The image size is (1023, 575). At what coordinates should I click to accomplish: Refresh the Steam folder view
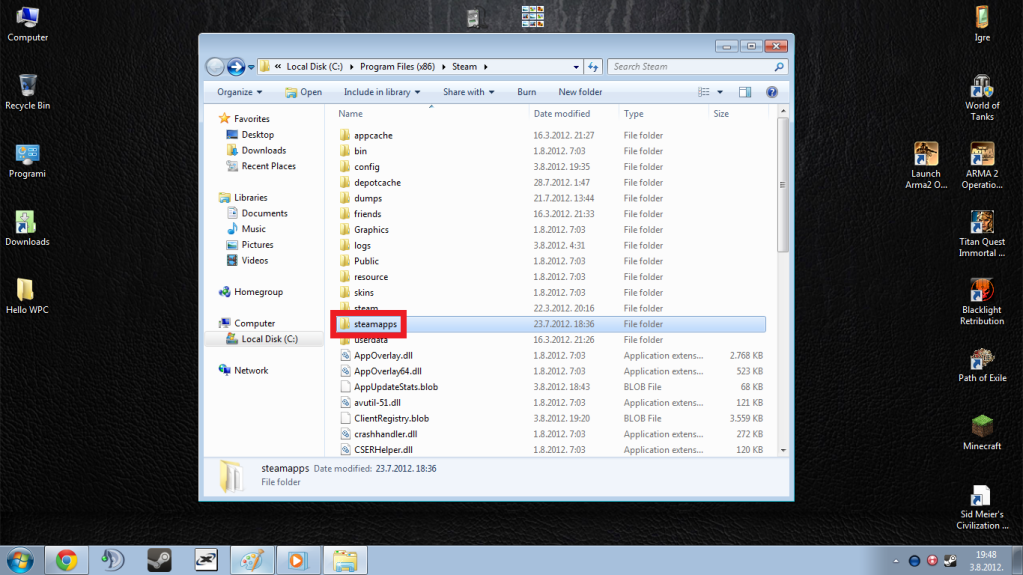[x=592, y=67]
